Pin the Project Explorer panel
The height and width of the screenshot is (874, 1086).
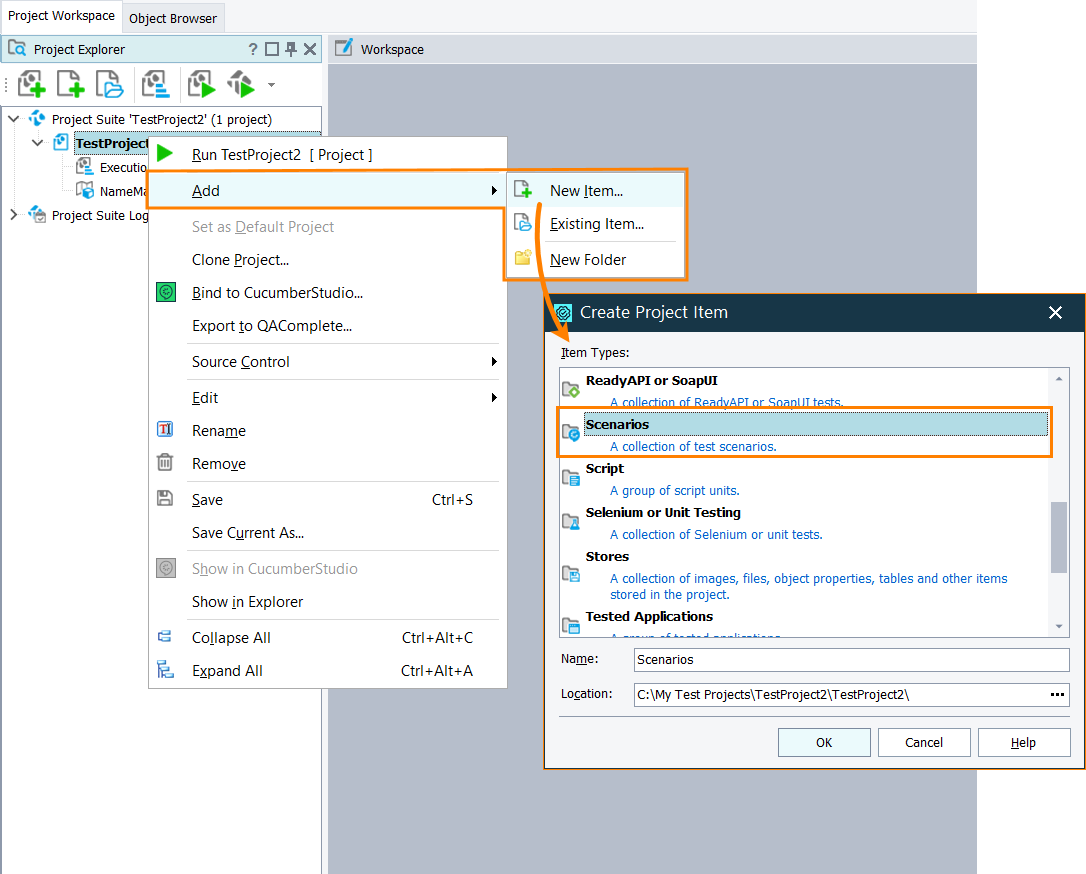pos(290,49)
